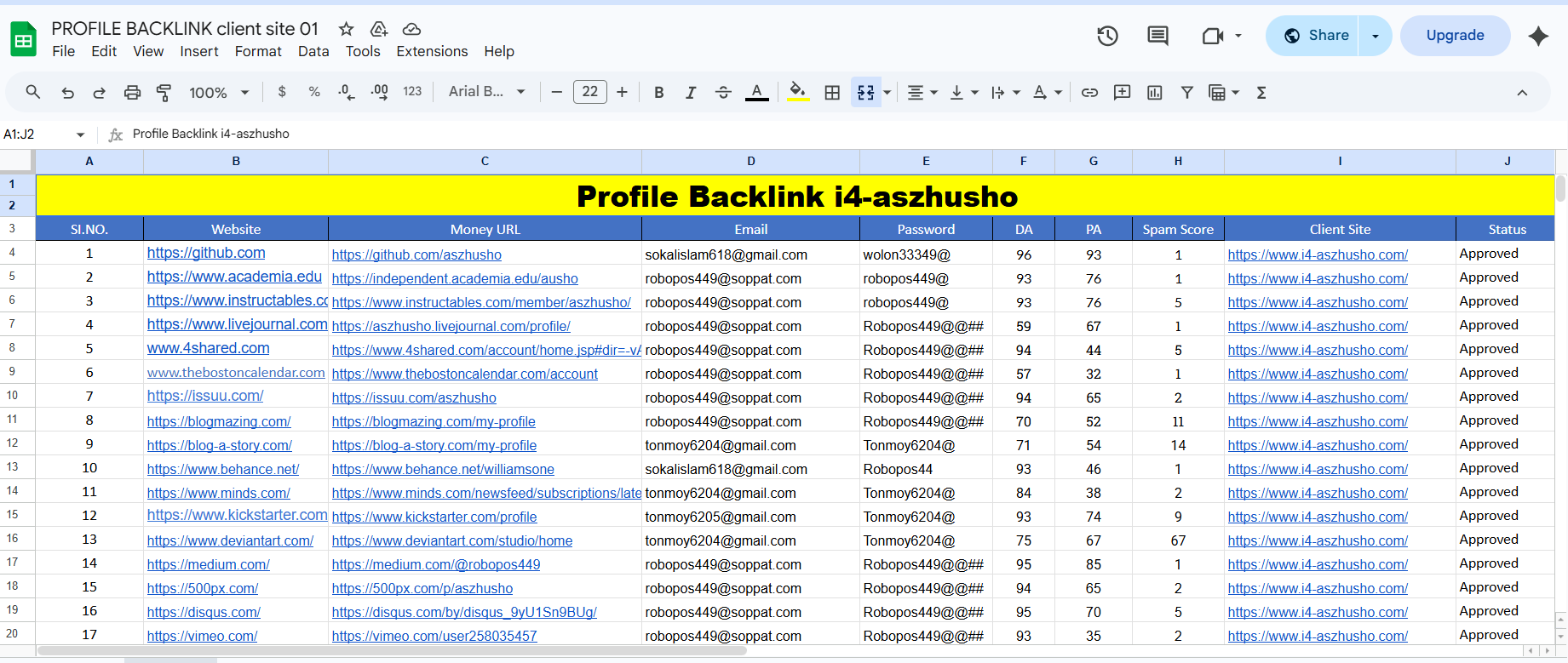Open the Google Sheets home icon
Image resolution: width=1568 pixels, height=663 pixels.
pyautogui.click(x=23, y=39)
